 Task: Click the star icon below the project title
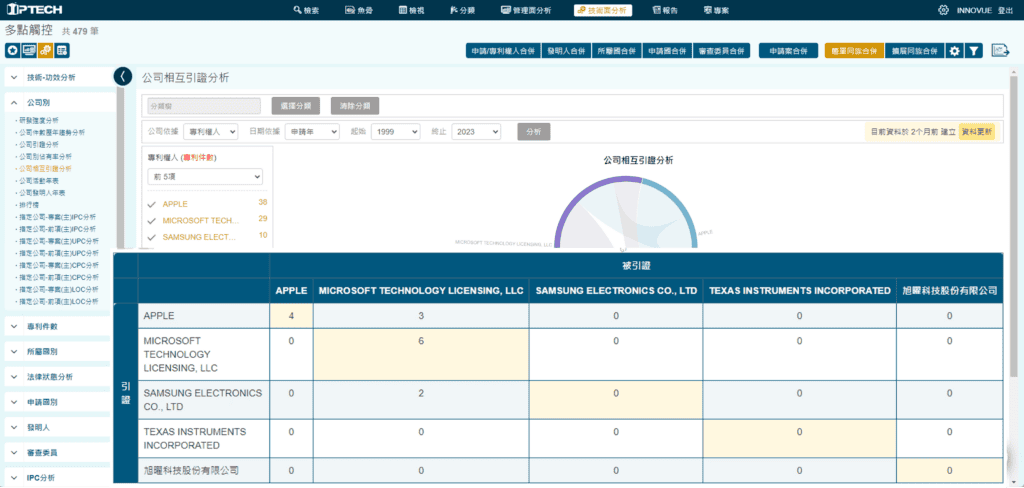pos(12,50)
